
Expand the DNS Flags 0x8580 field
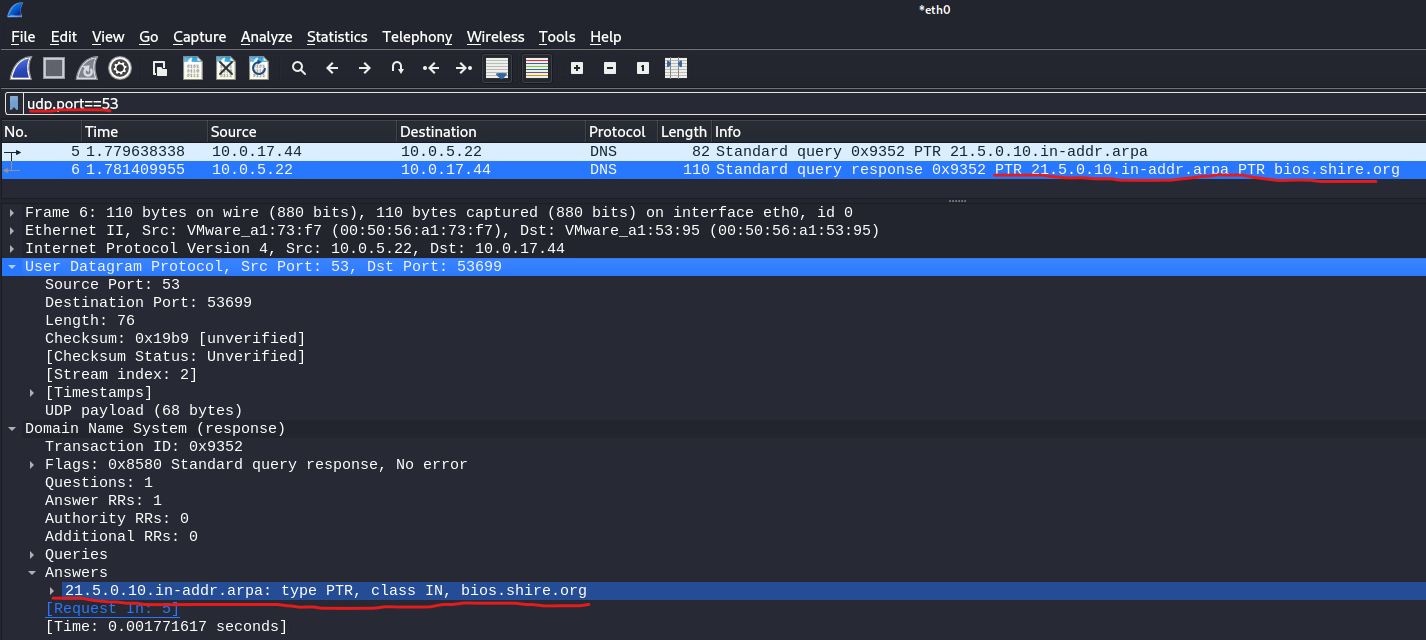[x=32, y=465]
